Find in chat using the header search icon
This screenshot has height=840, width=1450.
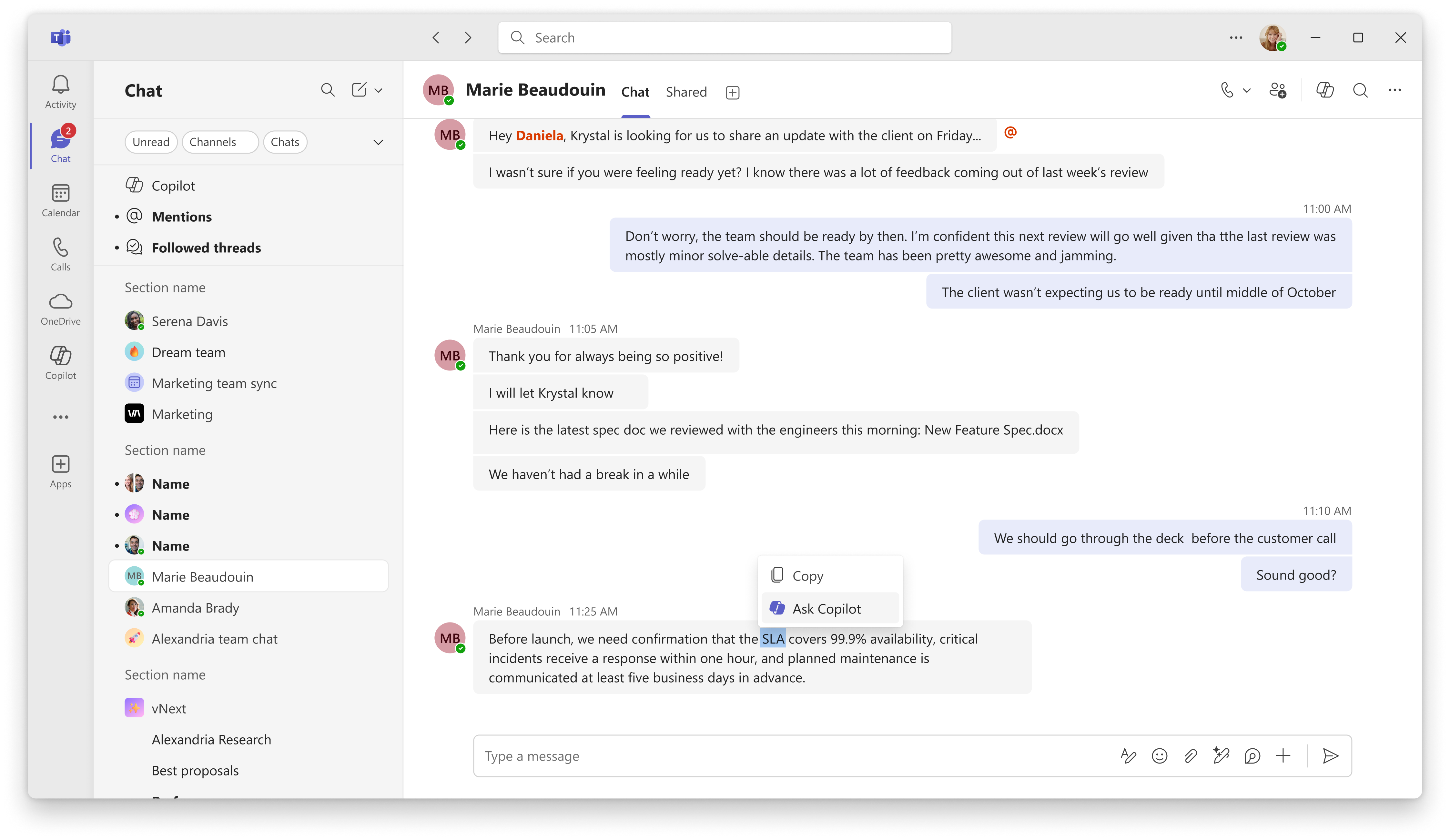[x=1360, y=90]
